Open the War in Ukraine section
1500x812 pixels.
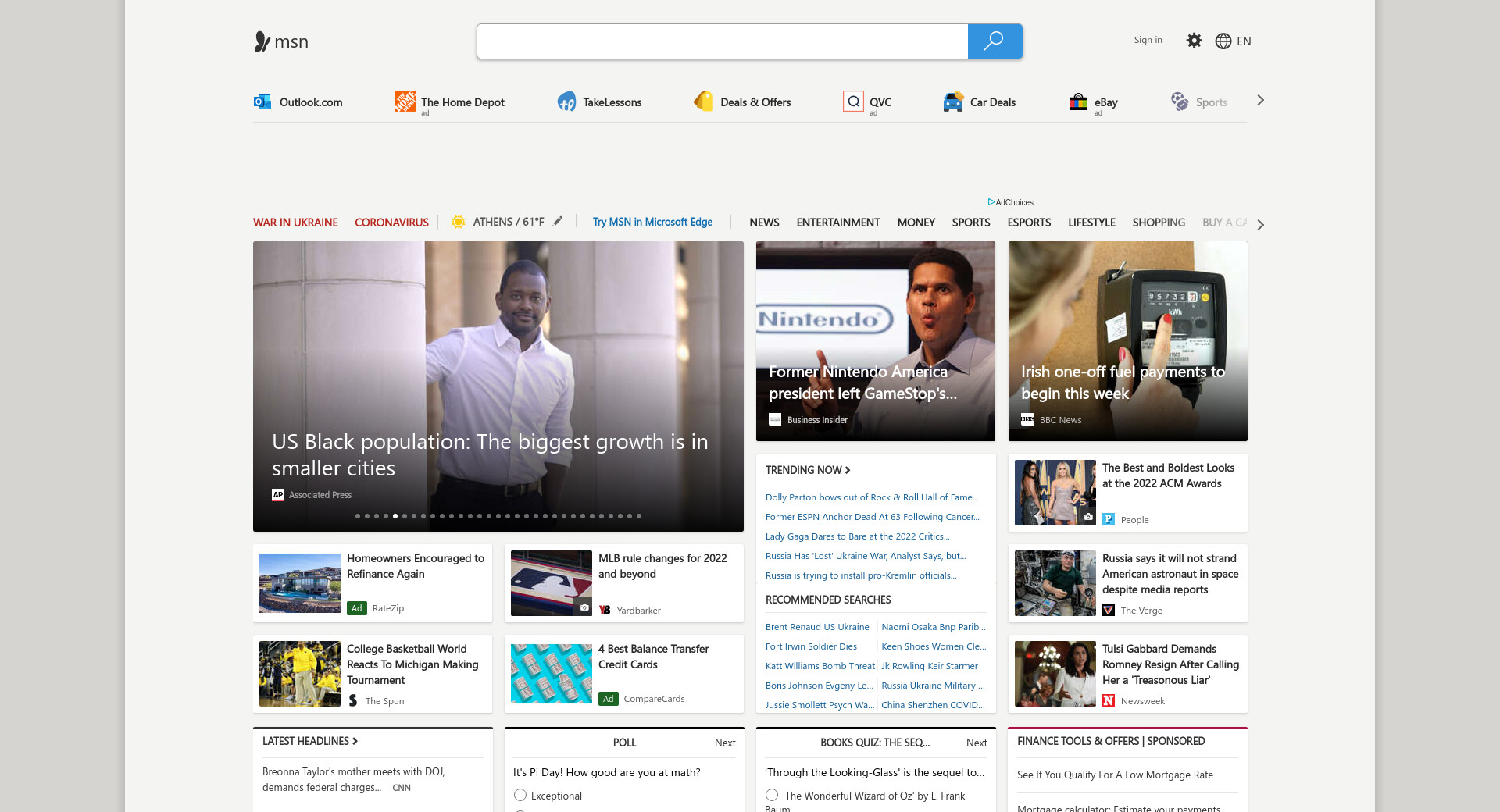(x=295, y=223)
